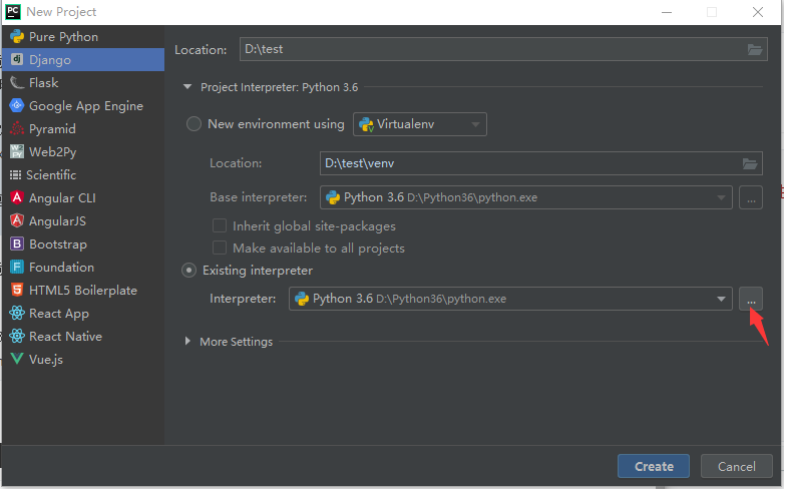Collapse the Project Interpreter section
This screenshot has height=491, width=786.
187,87
